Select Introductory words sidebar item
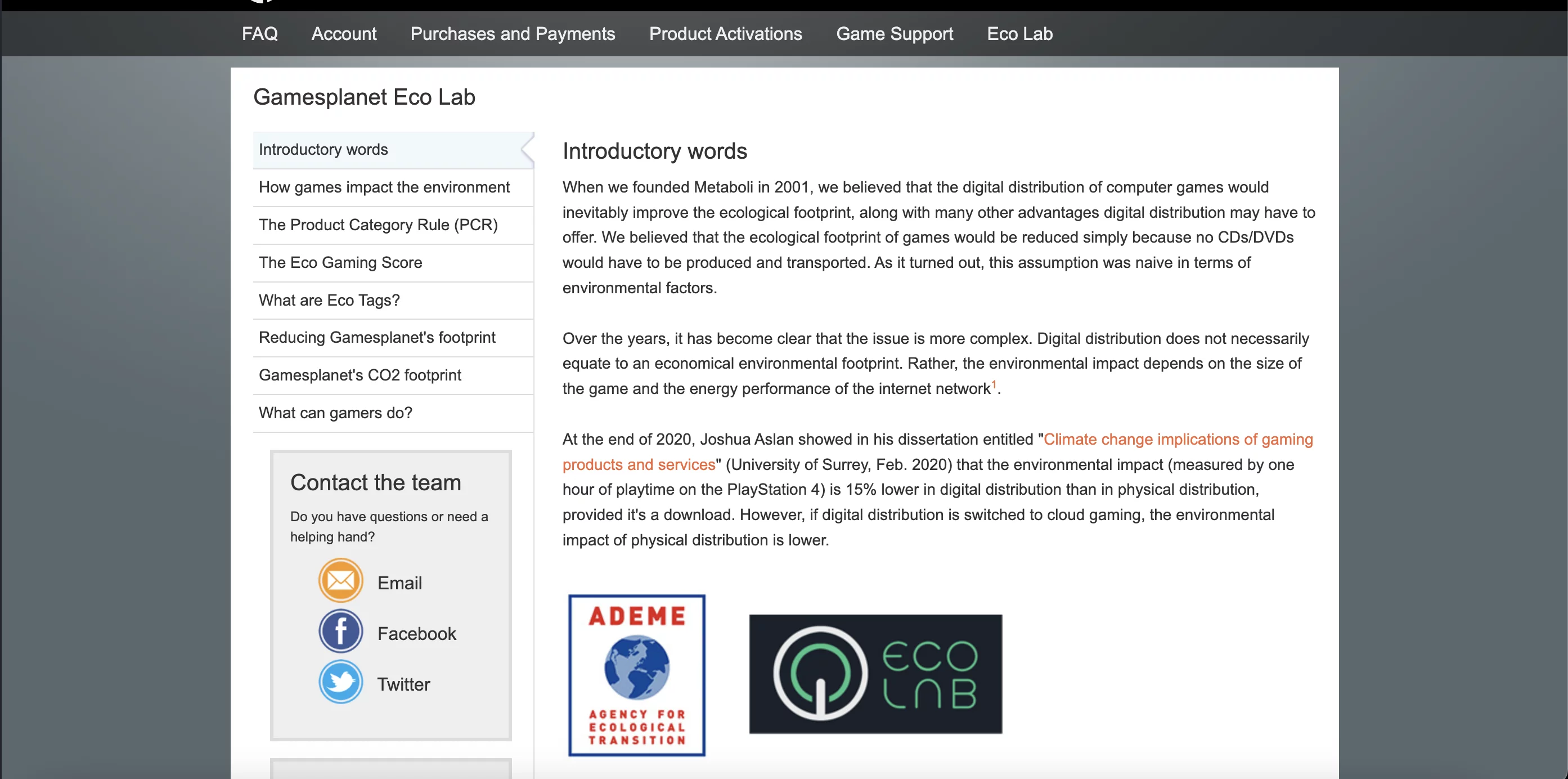This screenshot has height=779, width=1568. pos(323,149)
